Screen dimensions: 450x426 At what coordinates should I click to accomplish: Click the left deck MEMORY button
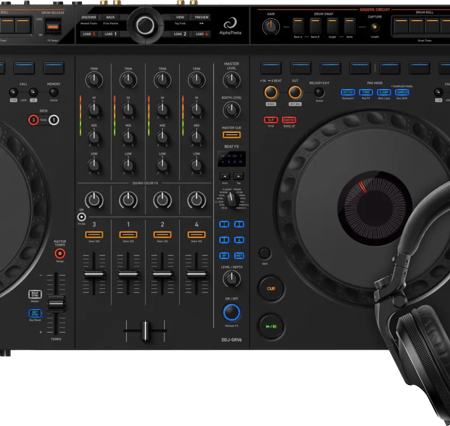coord(54,92)
